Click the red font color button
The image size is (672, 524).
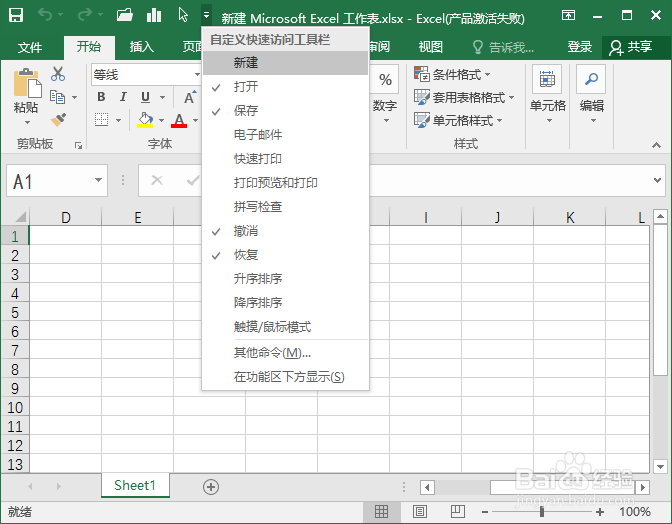(x=179, y=120)
